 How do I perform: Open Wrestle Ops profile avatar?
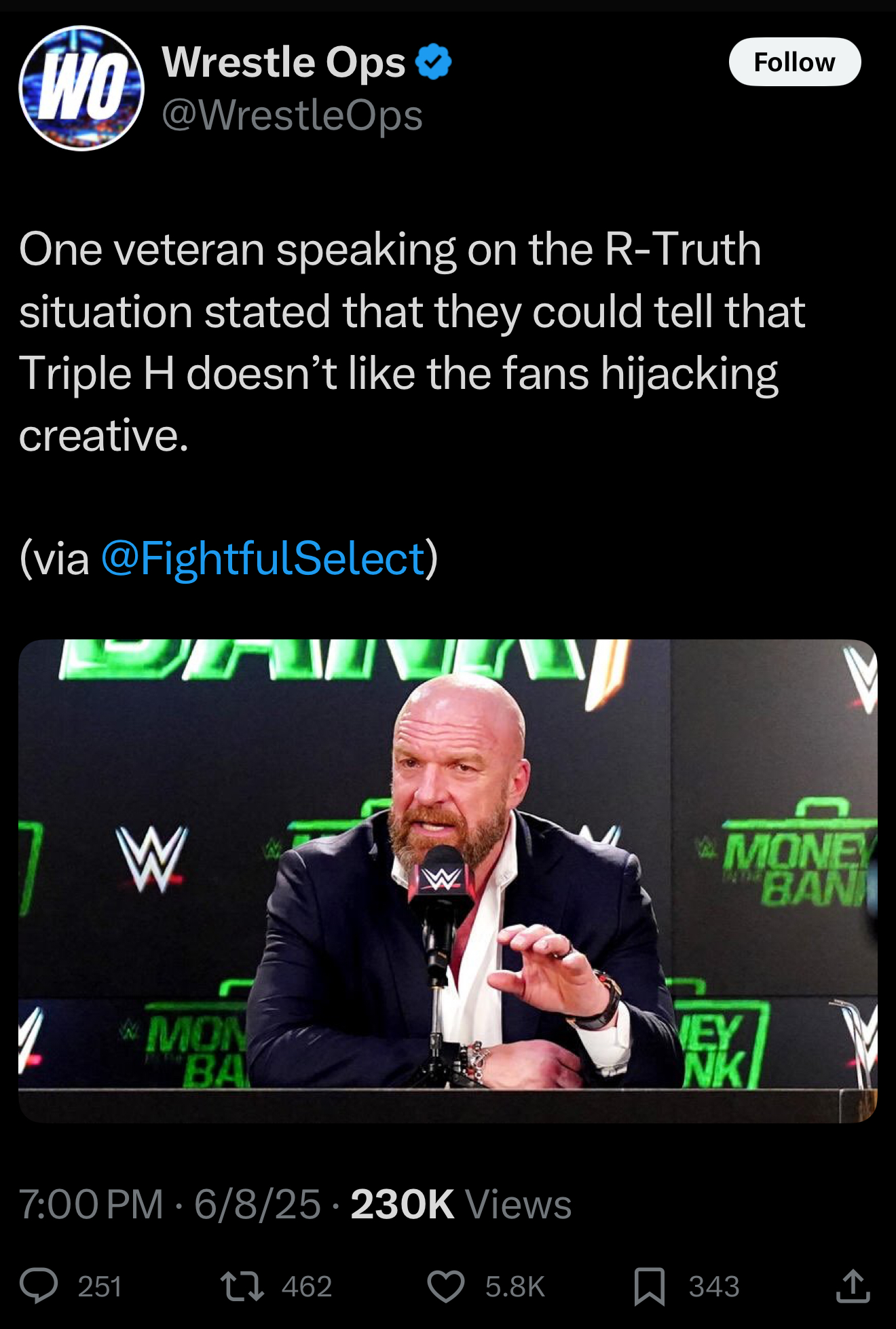81,88
